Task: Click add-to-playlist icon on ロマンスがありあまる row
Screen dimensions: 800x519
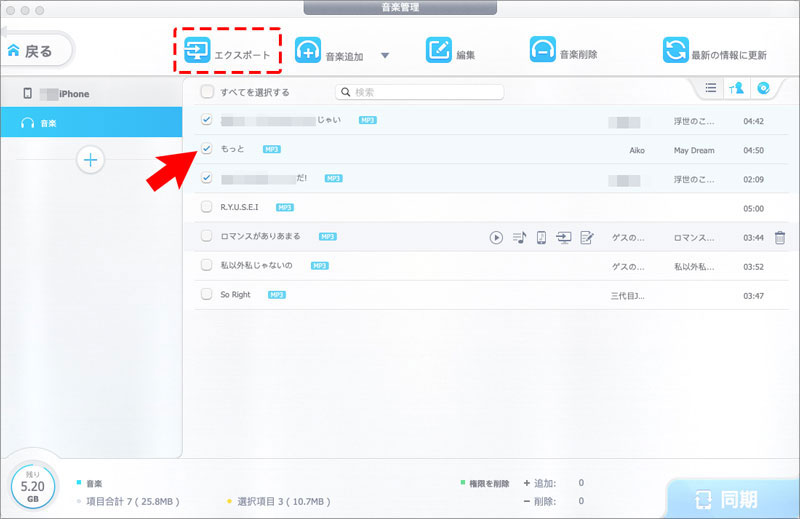Action: tap(519, 237)
